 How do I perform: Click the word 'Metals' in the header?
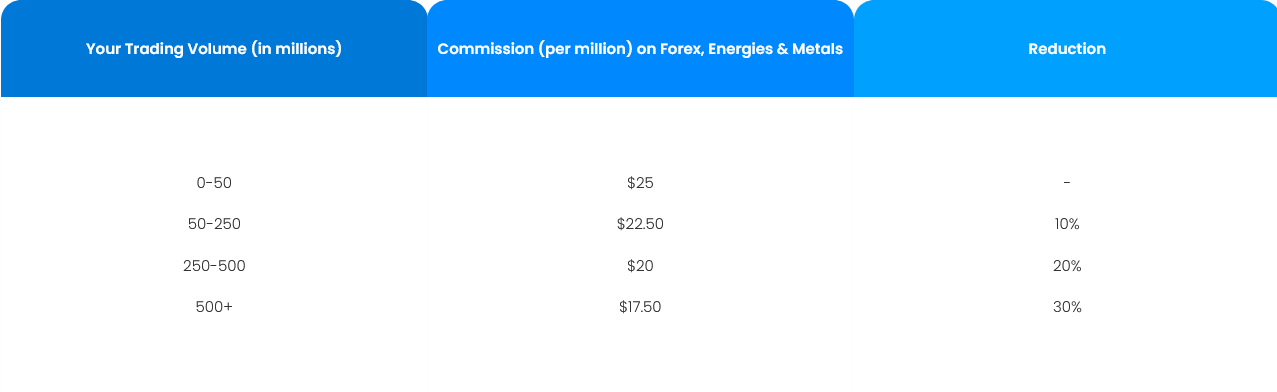click(x=819, y=48)
